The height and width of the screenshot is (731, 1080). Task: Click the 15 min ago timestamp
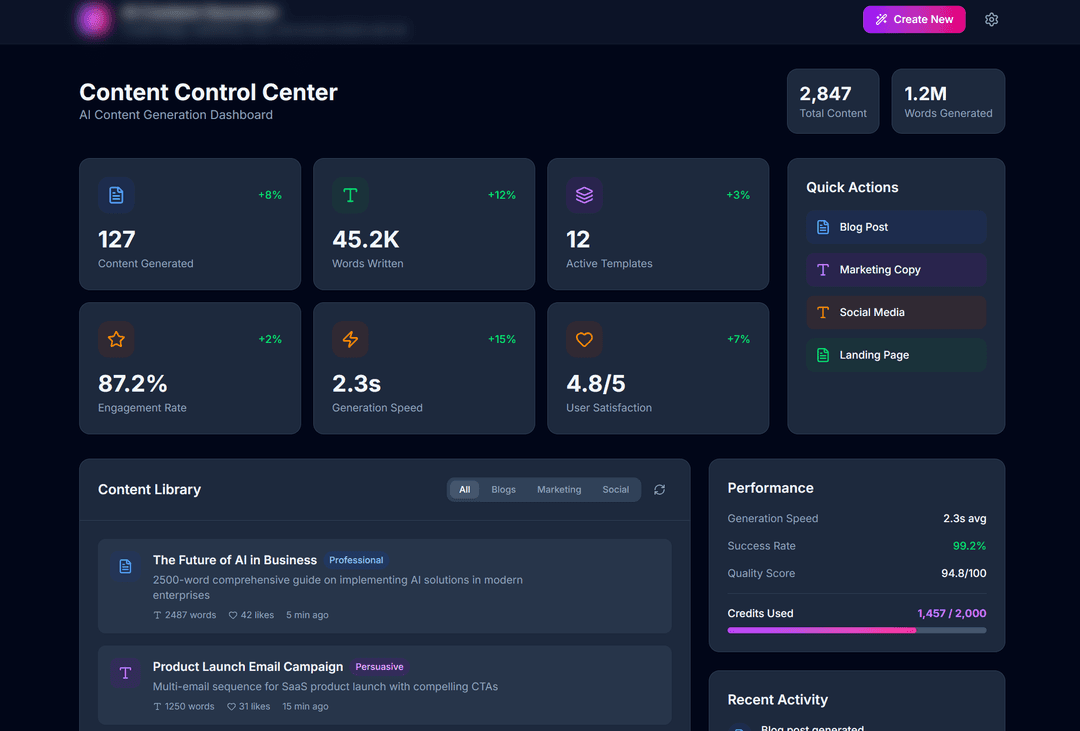point(305,707)
